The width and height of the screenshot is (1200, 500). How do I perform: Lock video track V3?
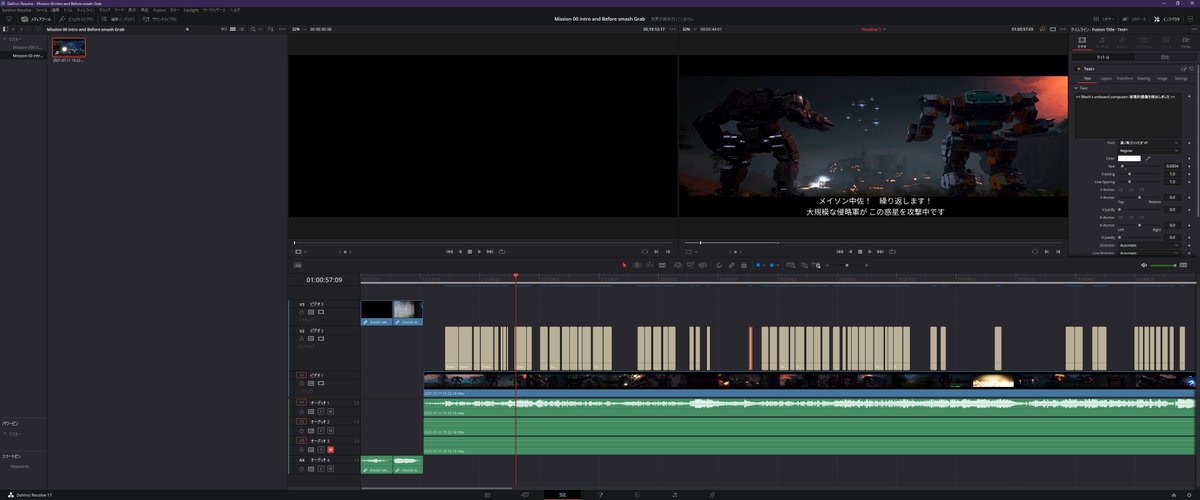click(x=301, y=311)
